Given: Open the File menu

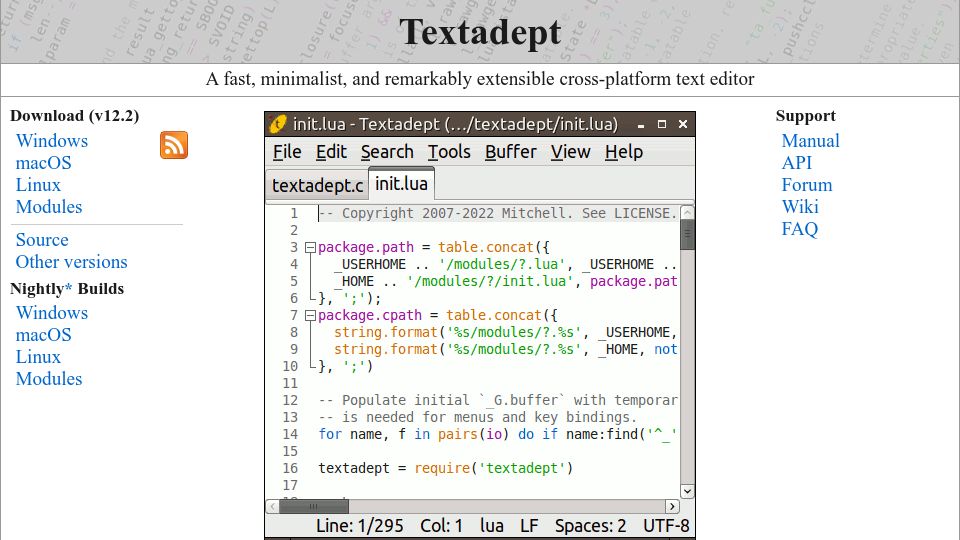Looking at the screenshot, I should tap(287, 152).
